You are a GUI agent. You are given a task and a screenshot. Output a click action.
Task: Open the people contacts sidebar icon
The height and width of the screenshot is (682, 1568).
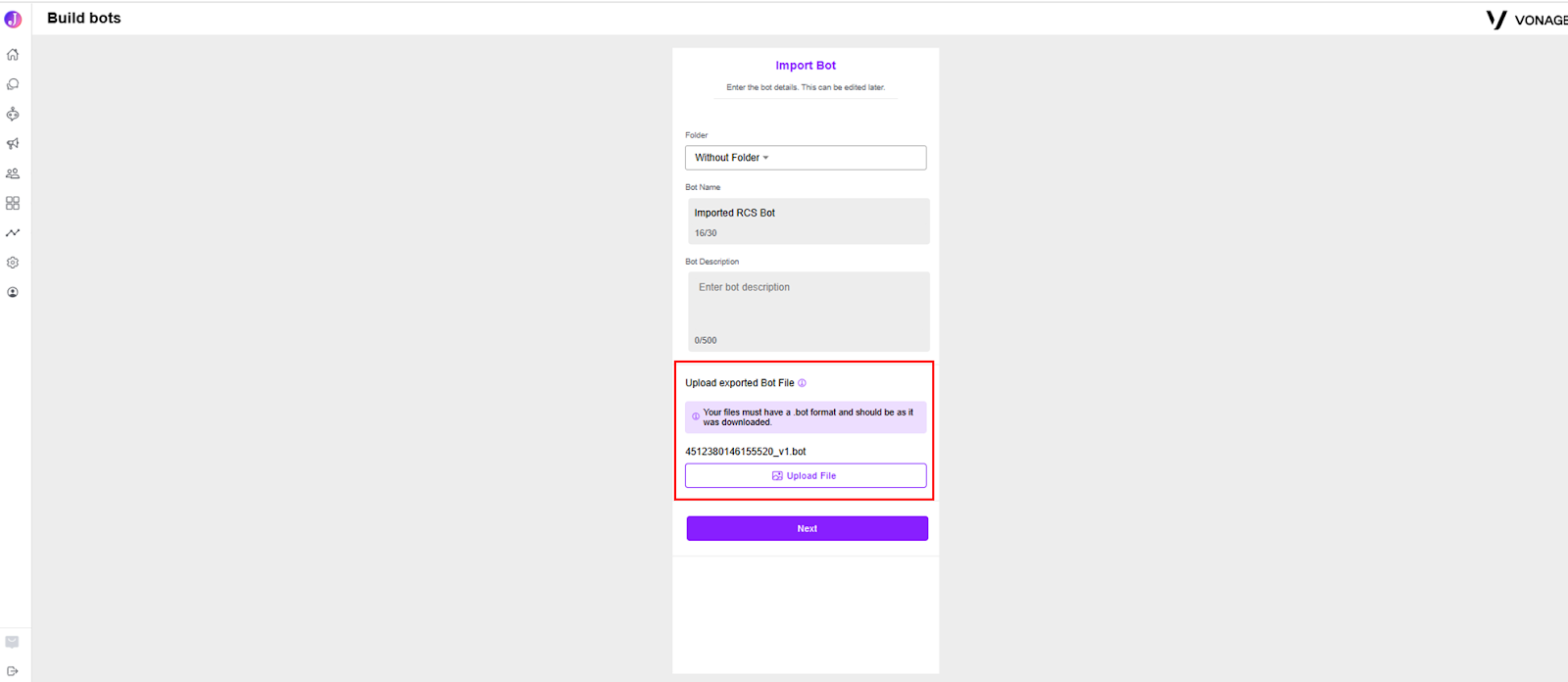[13, 173]
